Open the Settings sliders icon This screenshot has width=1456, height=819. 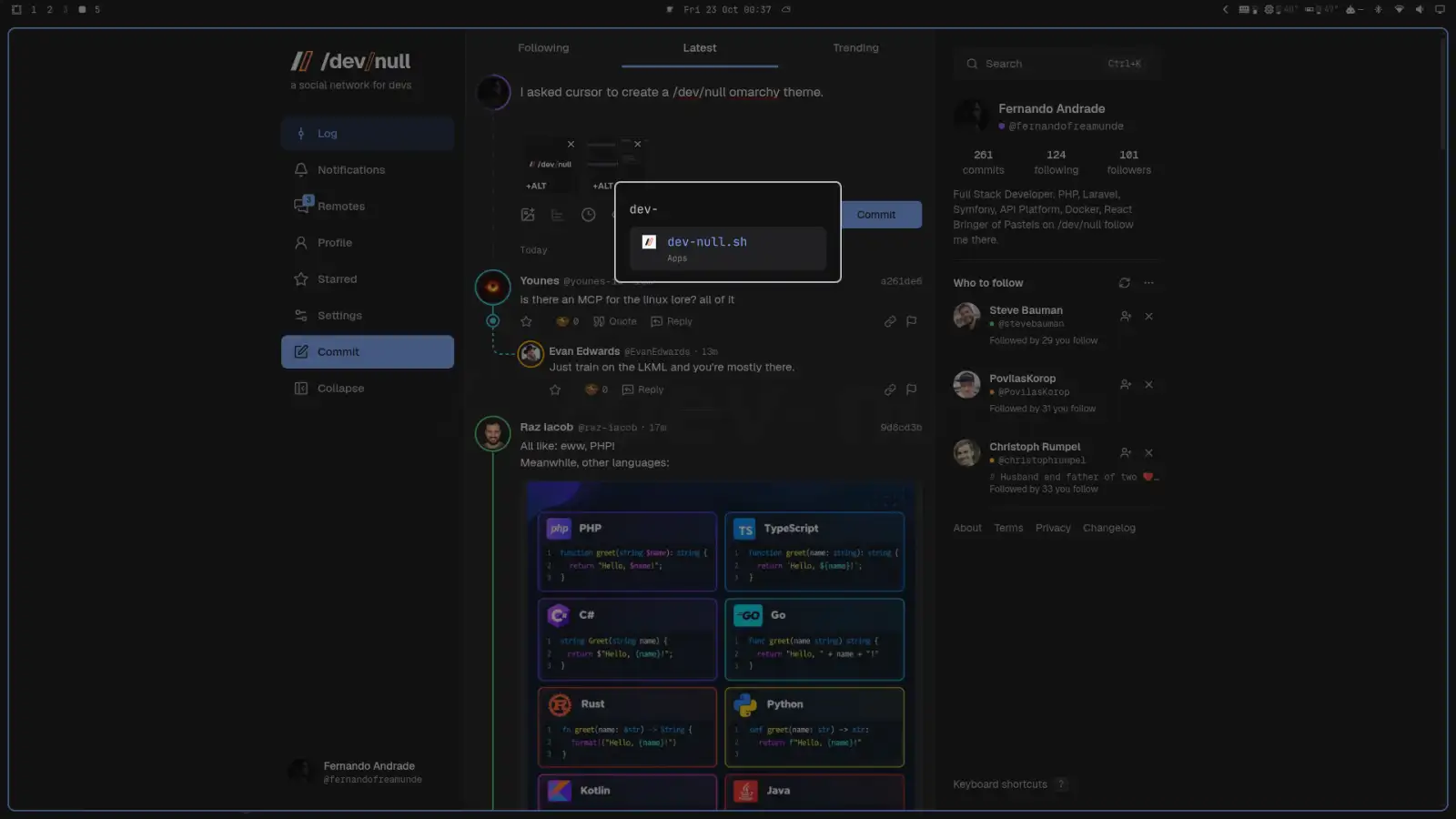click(x=301, y=316)
